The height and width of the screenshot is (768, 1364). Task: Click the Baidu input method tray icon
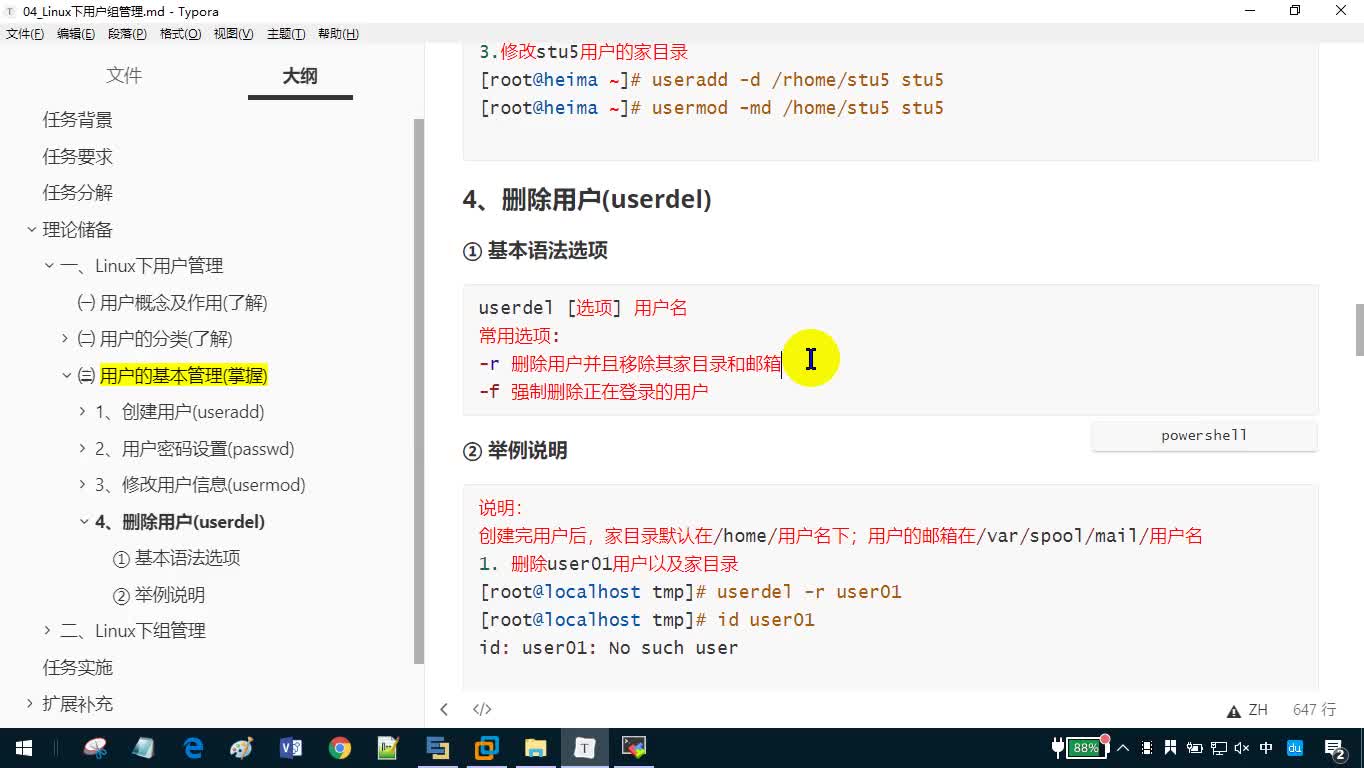coord(1295,748)
